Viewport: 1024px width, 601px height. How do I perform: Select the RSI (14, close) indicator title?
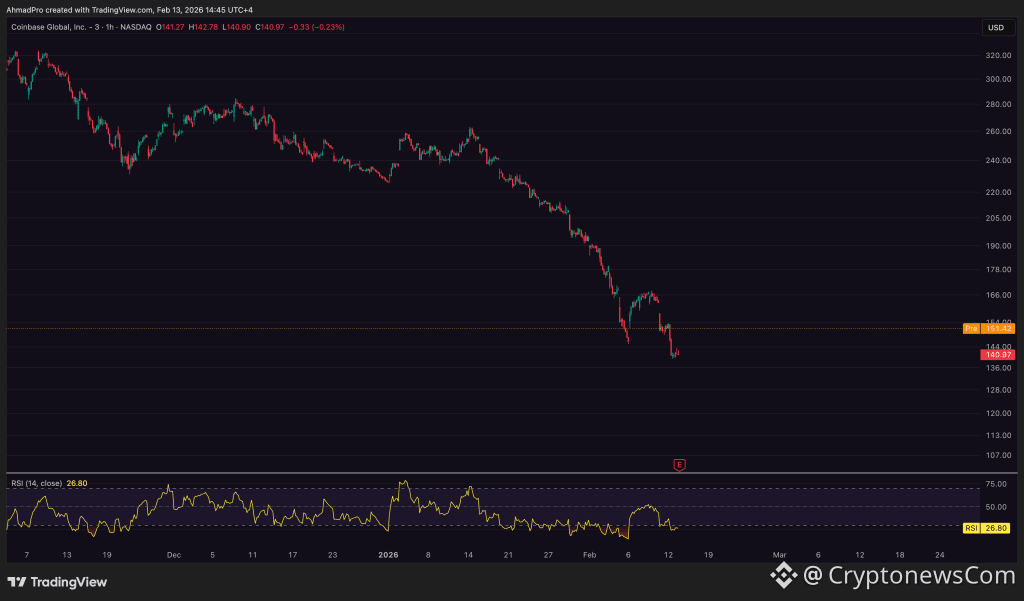[x=37, y=483]
